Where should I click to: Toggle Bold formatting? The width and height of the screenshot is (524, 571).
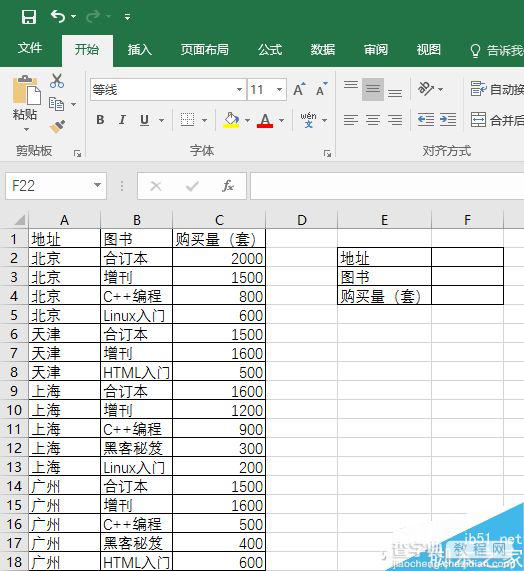point(100,120)
